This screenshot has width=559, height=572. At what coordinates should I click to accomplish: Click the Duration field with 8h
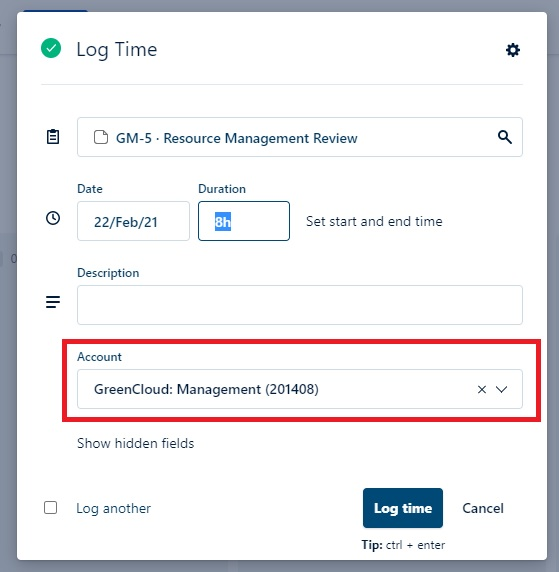244,221
